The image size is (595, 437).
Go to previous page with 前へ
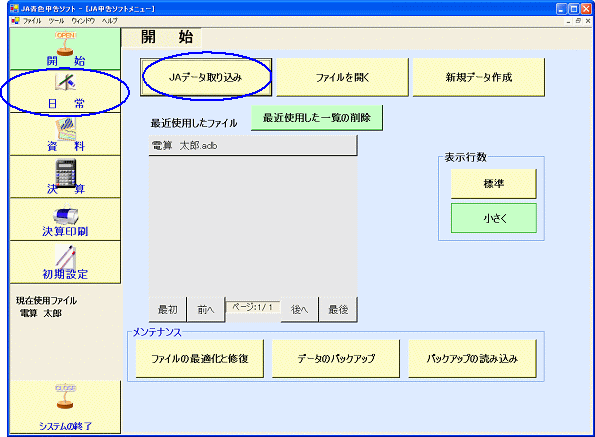206,310
